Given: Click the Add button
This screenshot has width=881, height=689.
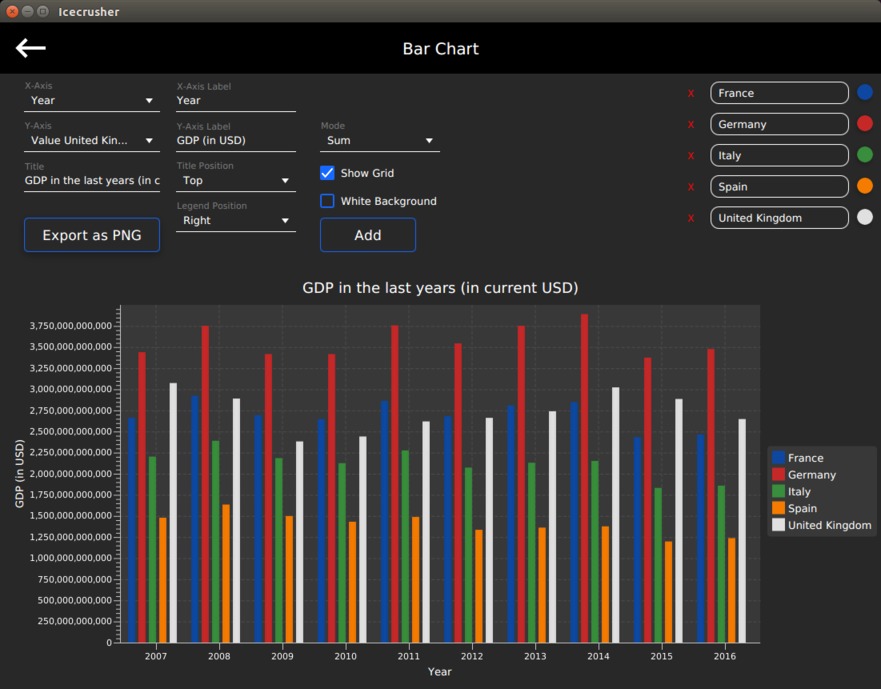Looking at the screenshot, I should (368, 235).
